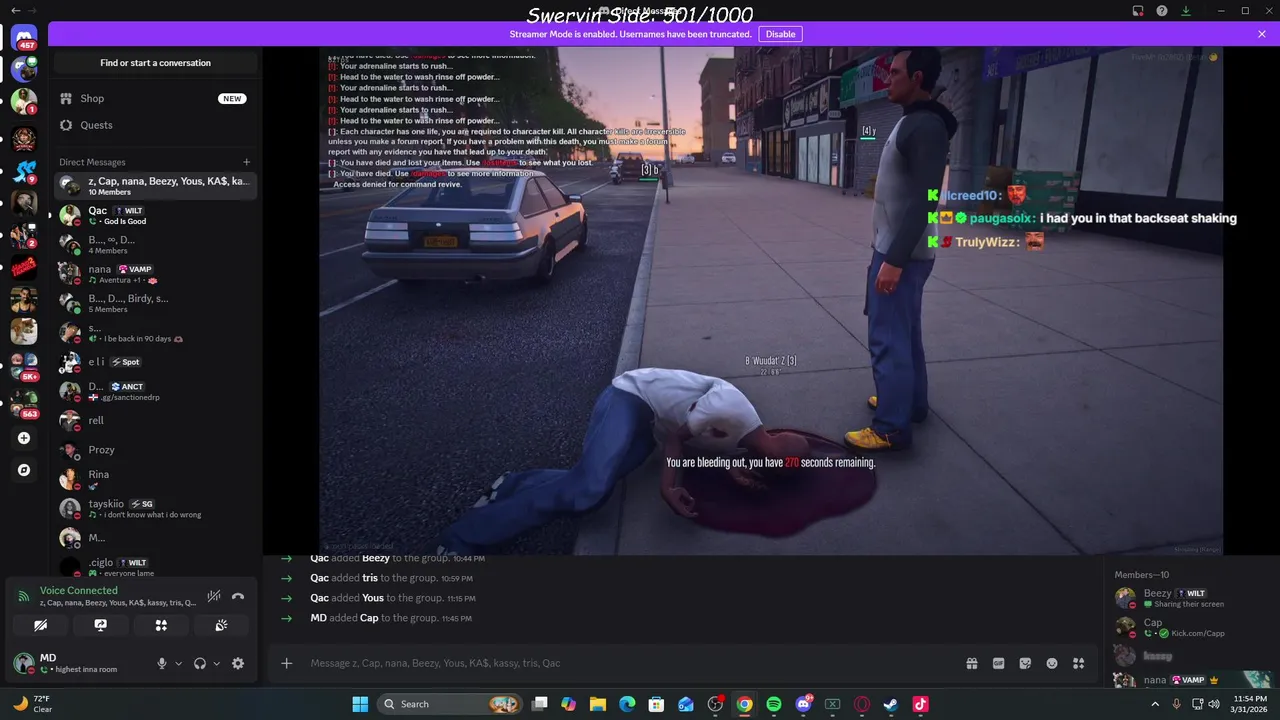
Task: Open User Settings gear
Action: tap(238, 663)
